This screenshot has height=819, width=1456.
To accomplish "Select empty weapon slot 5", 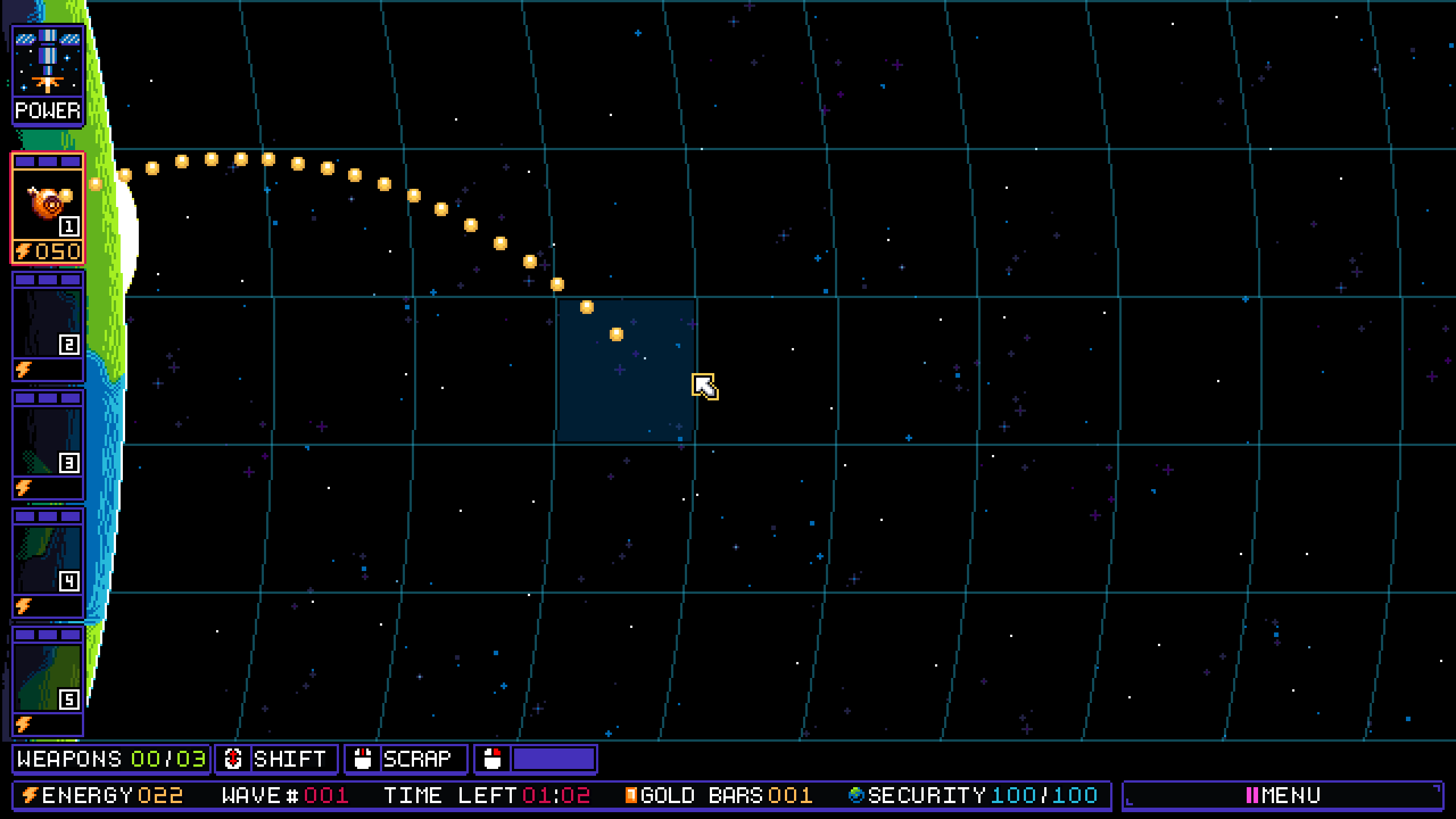I will coord(48,681).
